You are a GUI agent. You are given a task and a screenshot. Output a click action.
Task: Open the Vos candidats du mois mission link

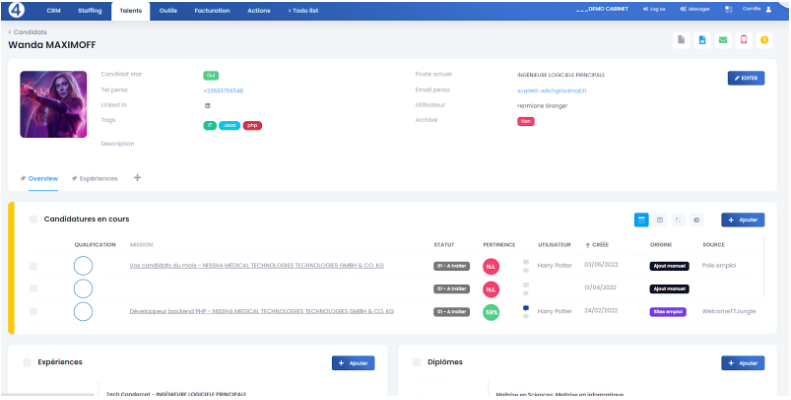click(257, 265)
